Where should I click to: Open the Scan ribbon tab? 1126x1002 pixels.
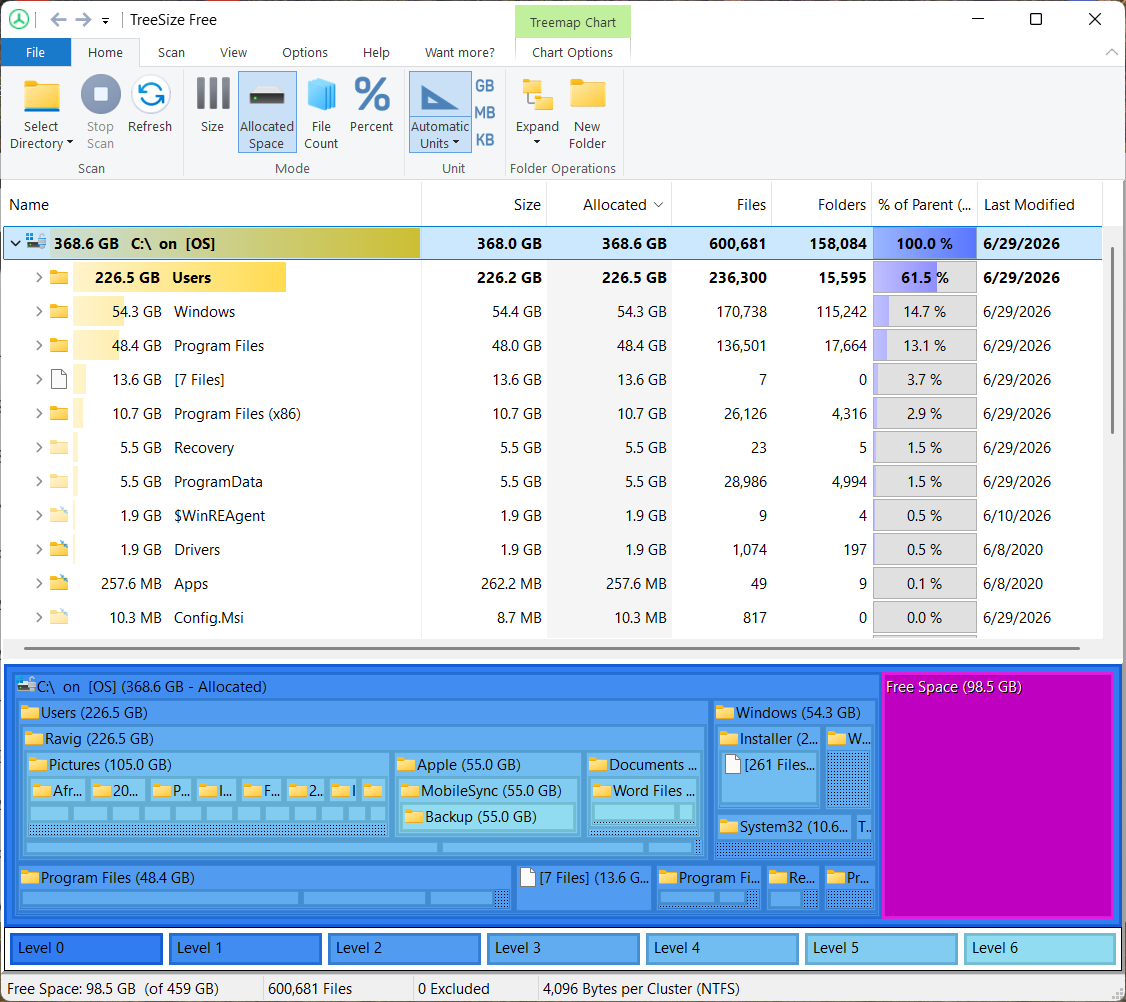click(171, 52)
